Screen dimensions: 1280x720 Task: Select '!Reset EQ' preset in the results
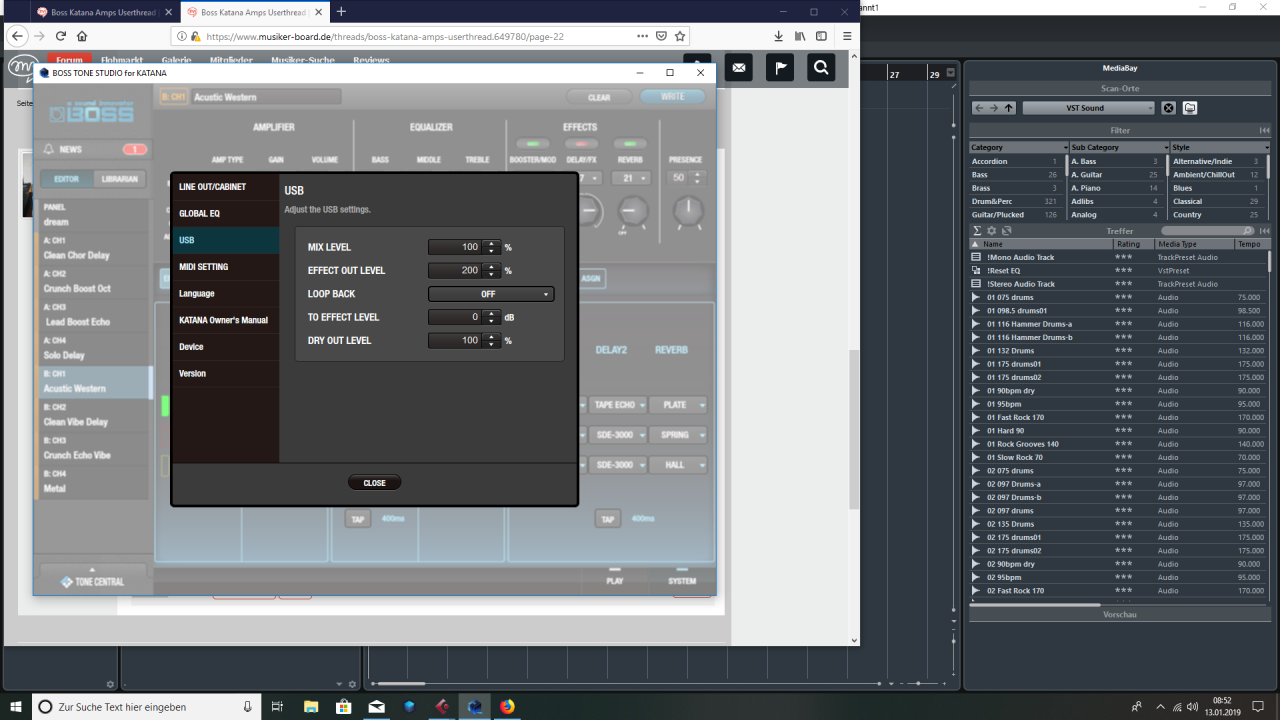click(1118, 270)
